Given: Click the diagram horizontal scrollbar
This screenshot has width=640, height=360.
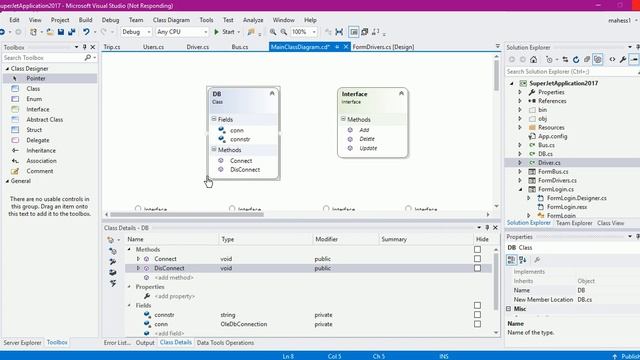Looking at the screenshot, I should tap(187, 214).
